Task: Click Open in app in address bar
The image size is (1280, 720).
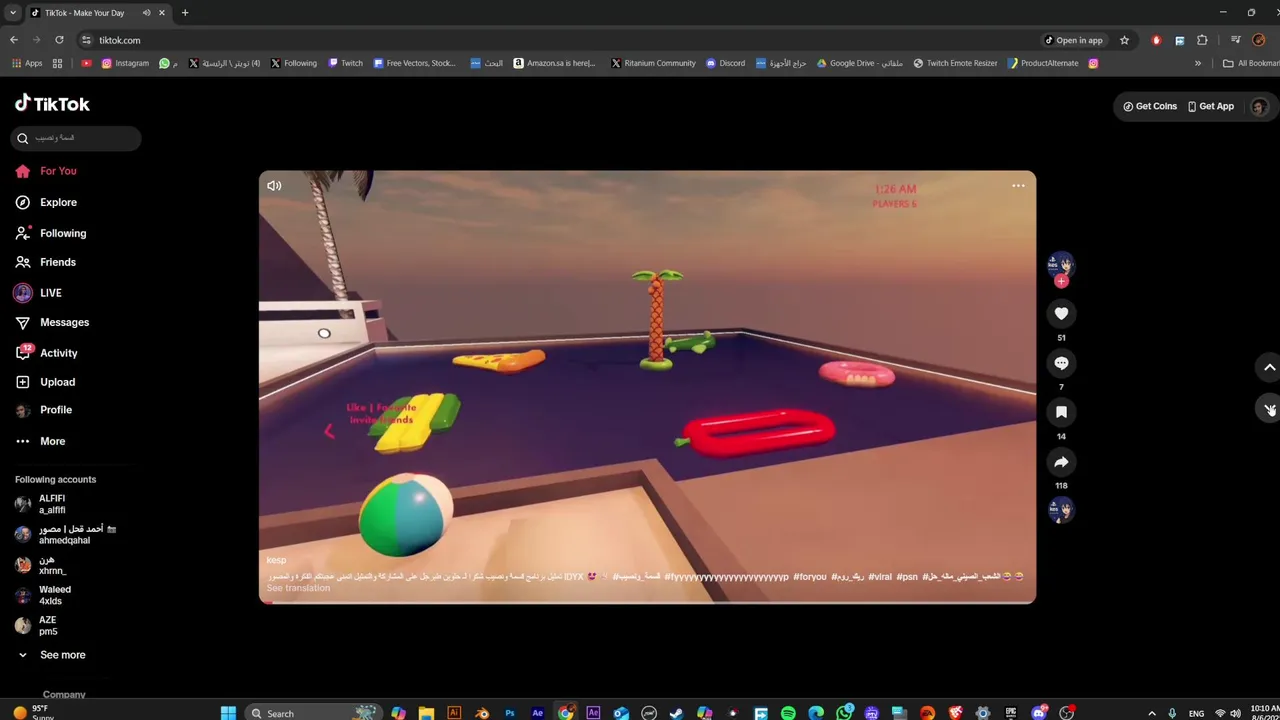Action: (x=1074, y=40)
